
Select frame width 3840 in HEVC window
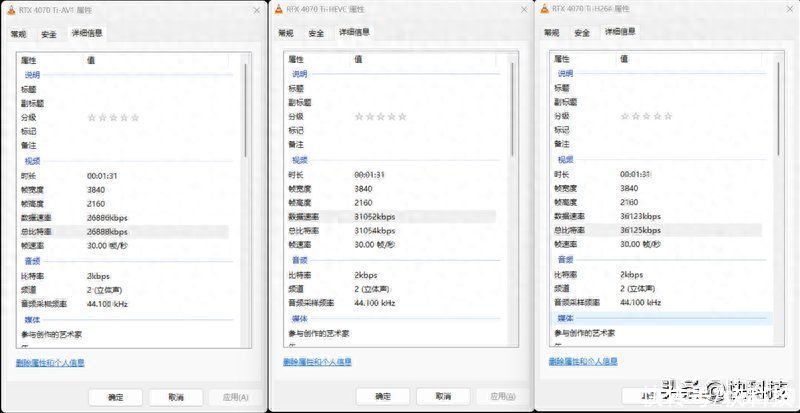click(363, 189)
